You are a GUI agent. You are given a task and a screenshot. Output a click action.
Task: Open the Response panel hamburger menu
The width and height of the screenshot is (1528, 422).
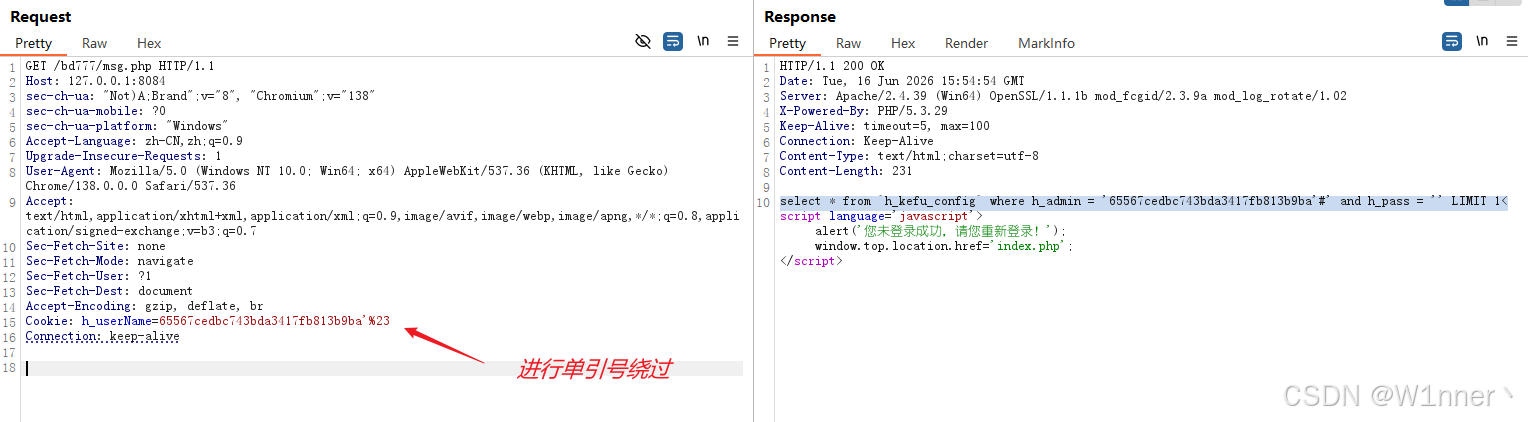click(x=1512, y=41)
